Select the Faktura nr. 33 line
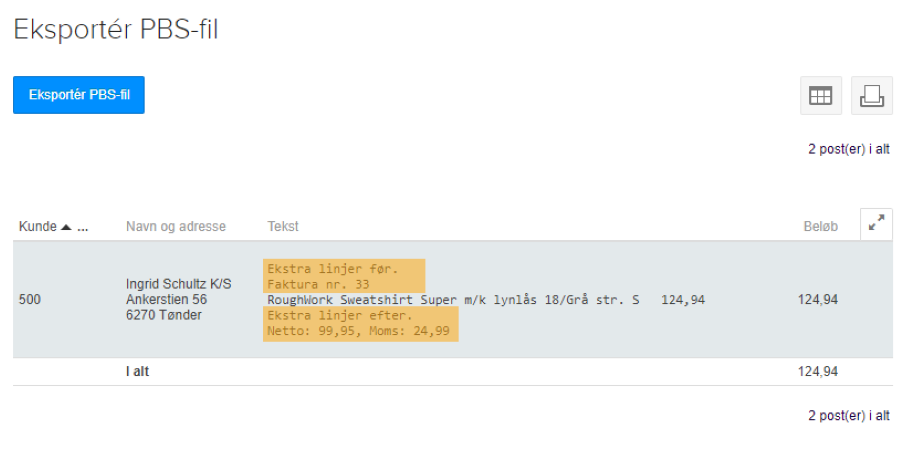This screenshot has height=457, width=900. pyautogui.click(x=318, y=285)
